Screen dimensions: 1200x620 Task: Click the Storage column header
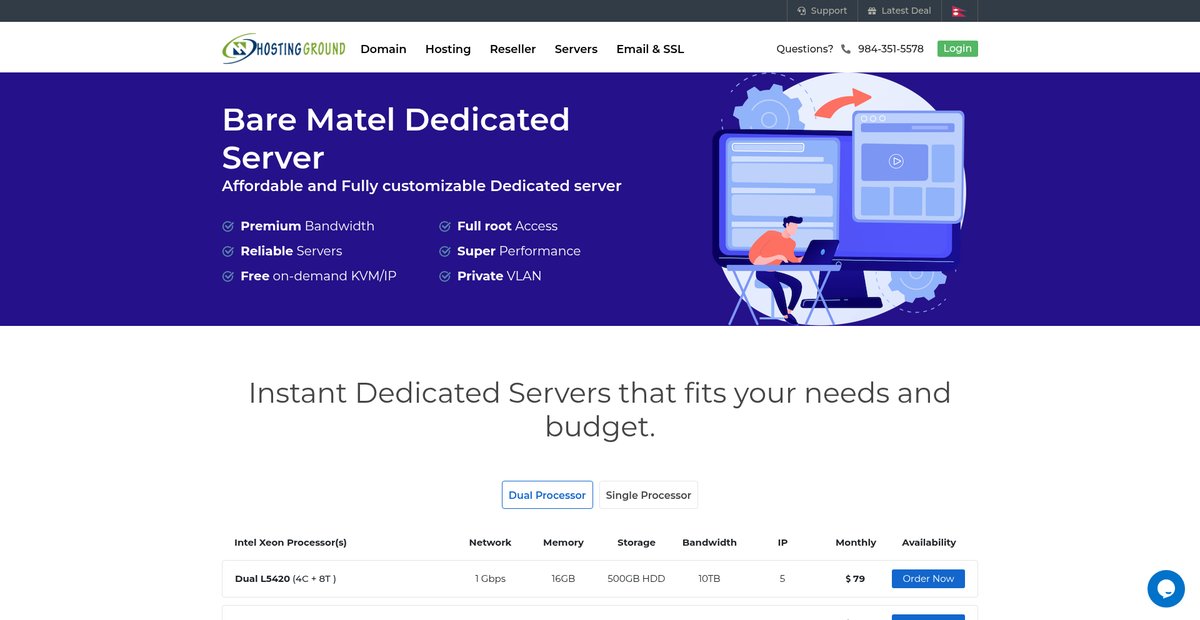pos(636,543)
